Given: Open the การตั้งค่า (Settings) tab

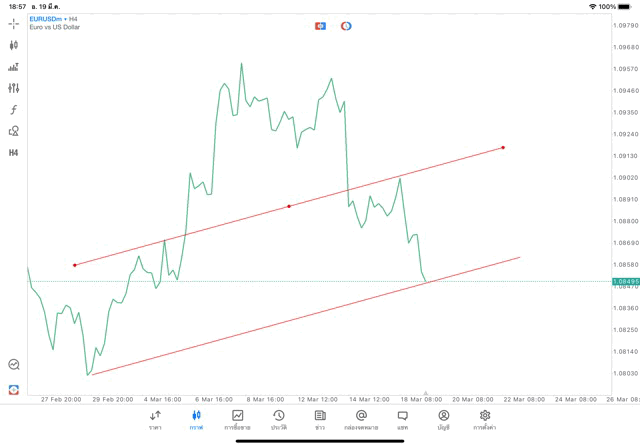Looking at the screenshot, I should (485, 419).
